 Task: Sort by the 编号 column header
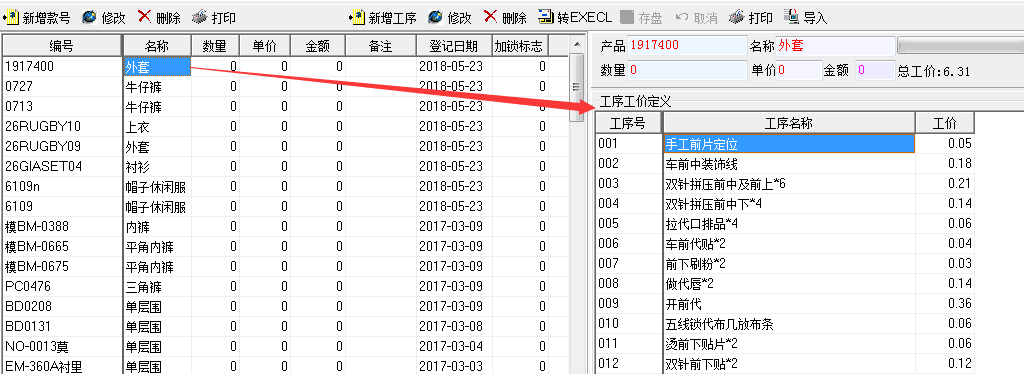pyautogui.click(x=62, y=46)
